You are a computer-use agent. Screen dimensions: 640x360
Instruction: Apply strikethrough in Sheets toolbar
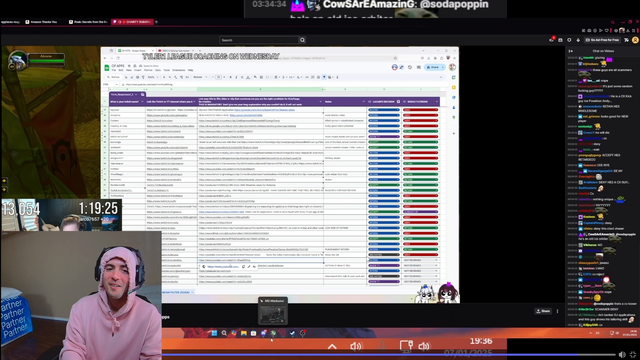[x=242, y=77]
